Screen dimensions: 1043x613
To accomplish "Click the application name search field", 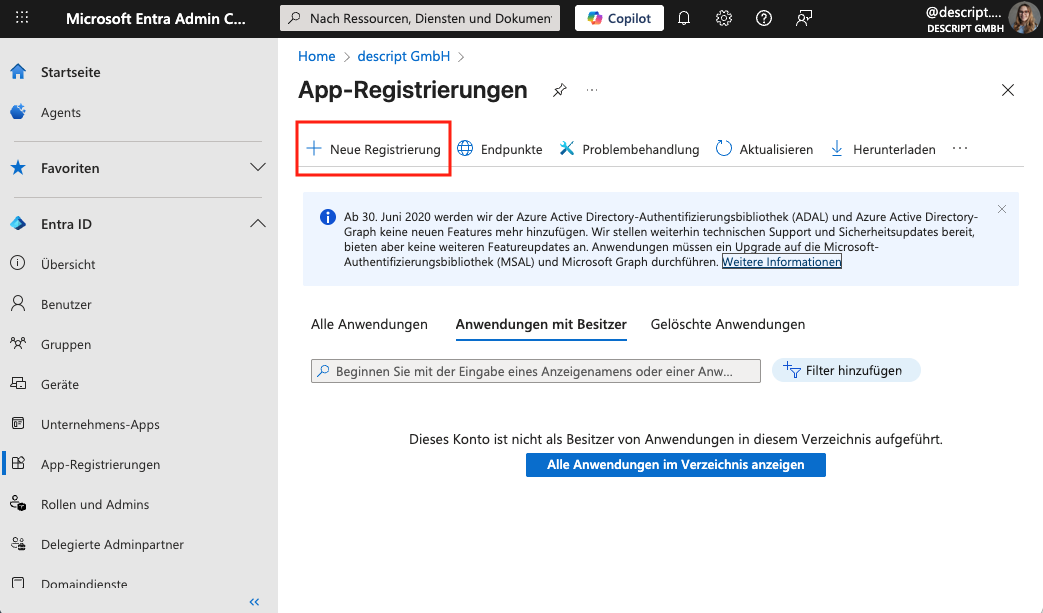I will click(535, 370).
